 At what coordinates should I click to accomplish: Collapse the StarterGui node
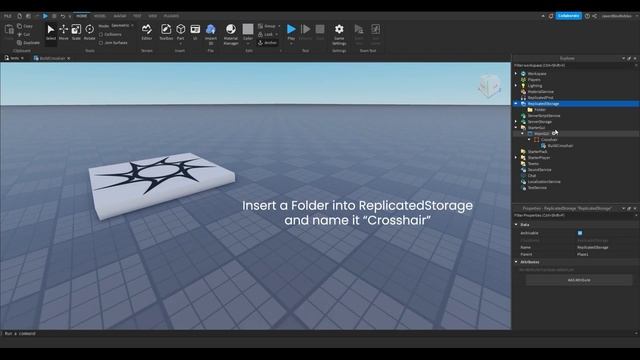(x=516, y=128)
